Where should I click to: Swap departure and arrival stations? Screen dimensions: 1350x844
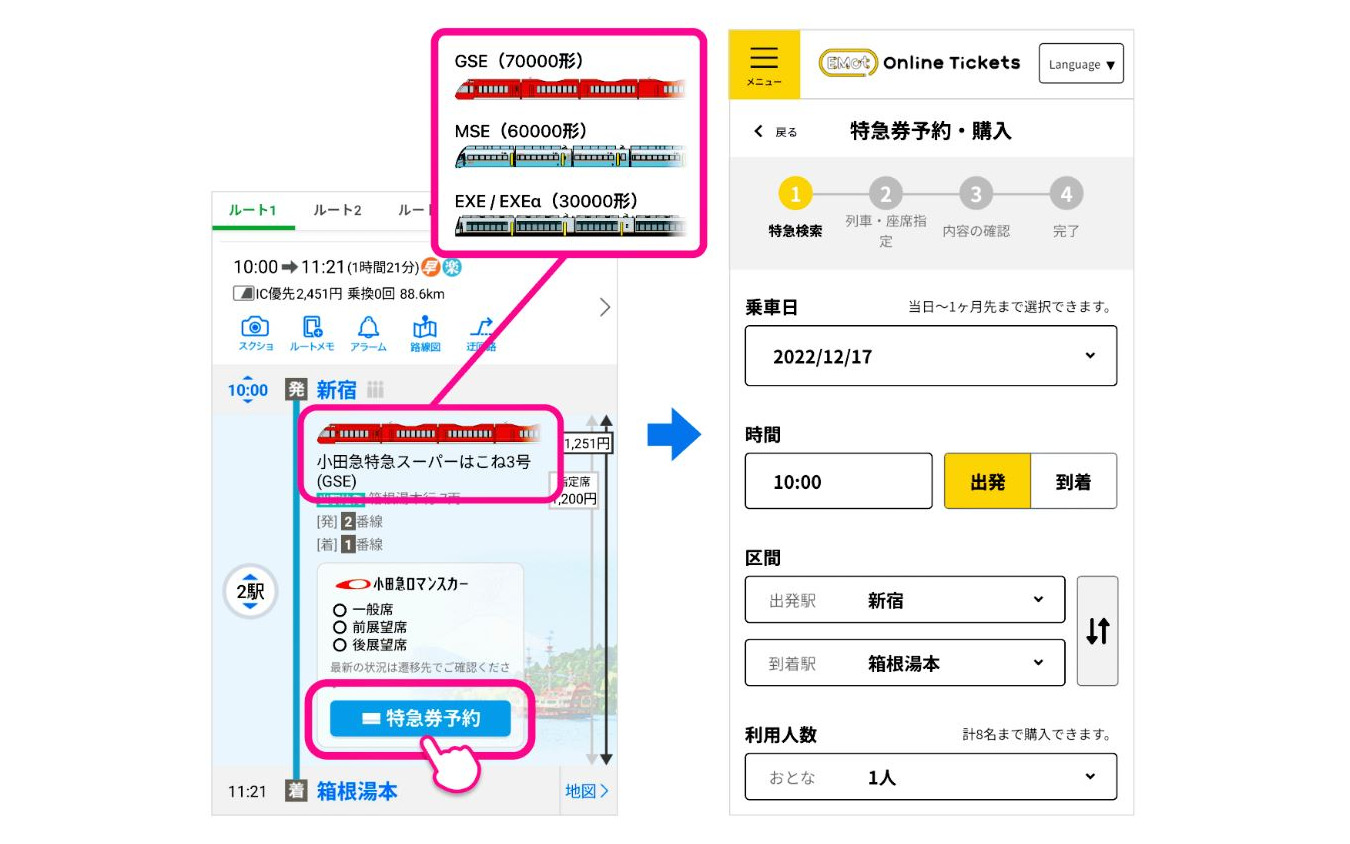[1097, 631]
